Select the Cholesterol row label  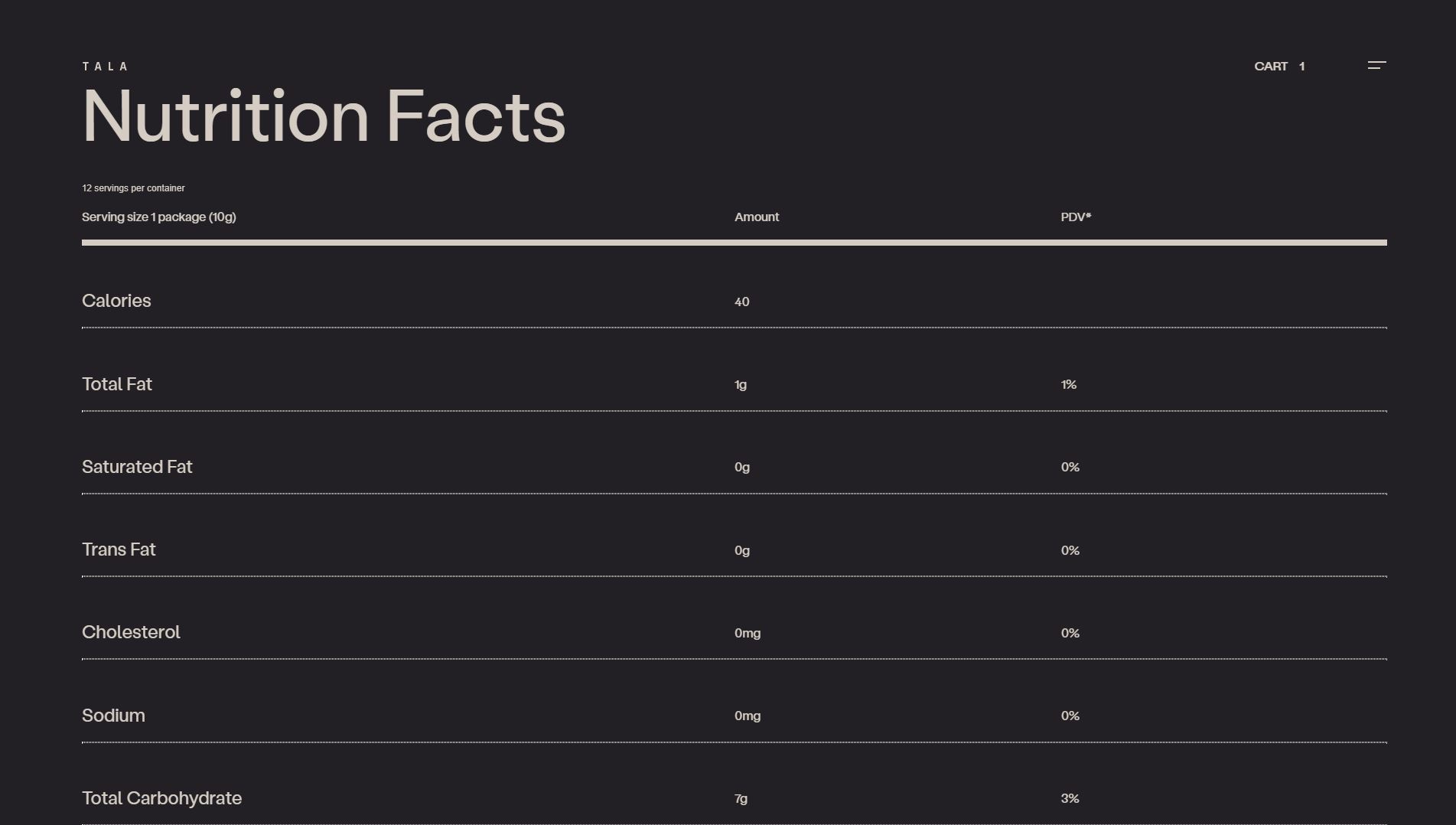click(131, 632)
